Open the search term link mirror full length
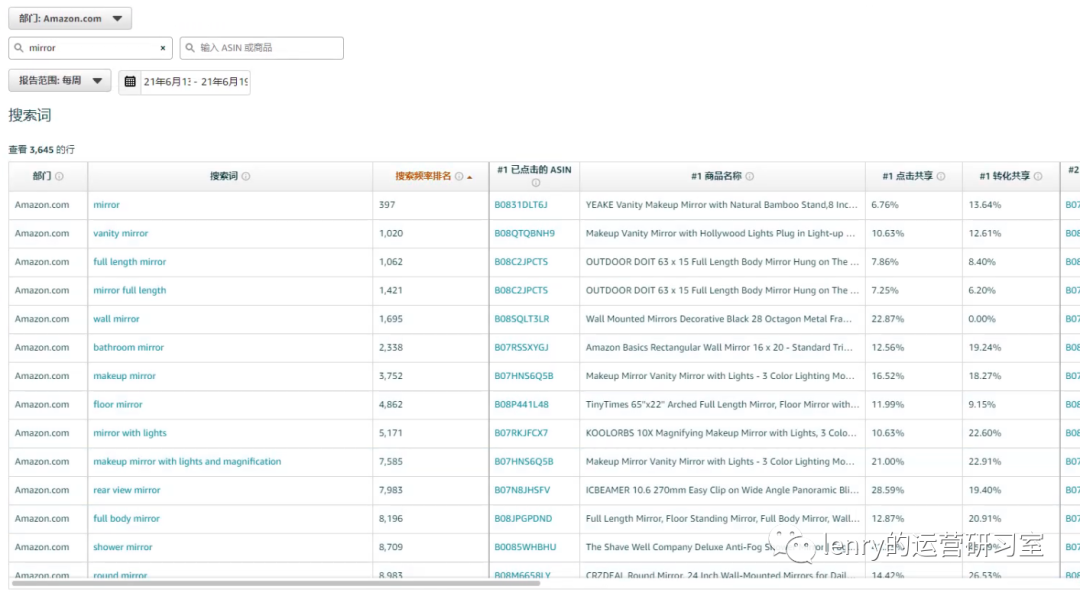Screen dimensions: 1080x596 [x=129, y=291]
